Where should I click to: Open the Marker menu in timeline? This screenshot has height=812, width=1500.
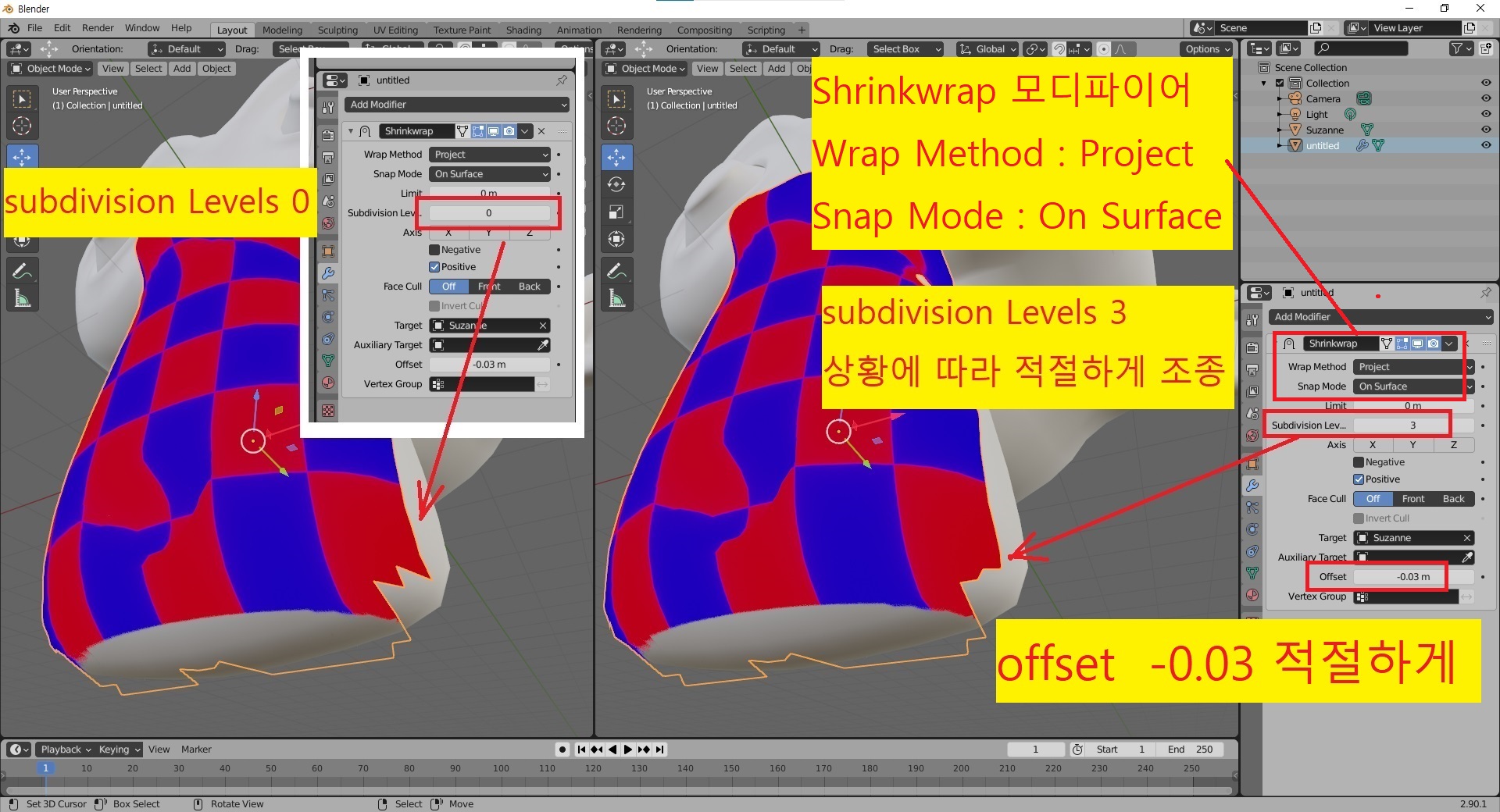tap(196, 750)
